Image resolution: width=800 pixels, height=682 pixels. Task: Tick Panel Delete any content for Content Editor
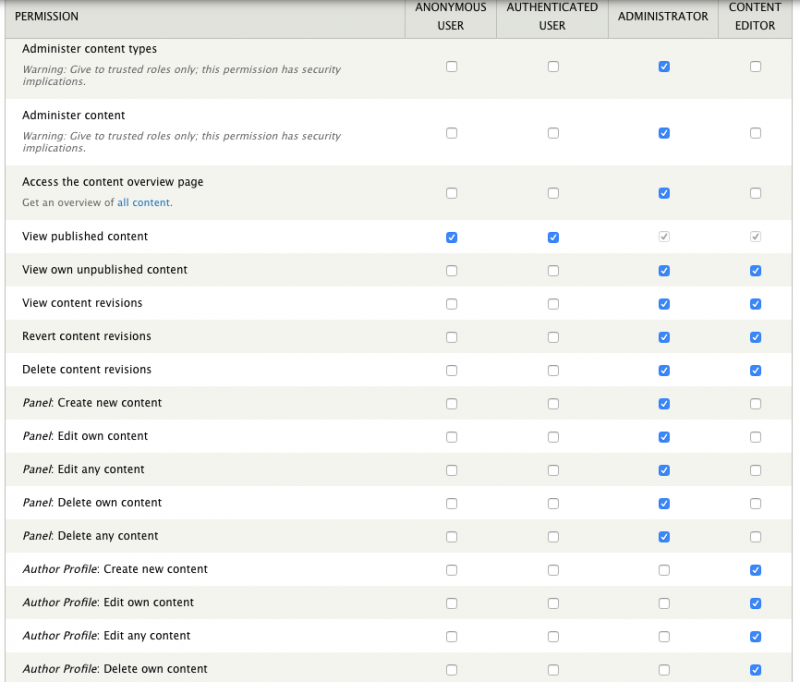[x=755, y=537]
